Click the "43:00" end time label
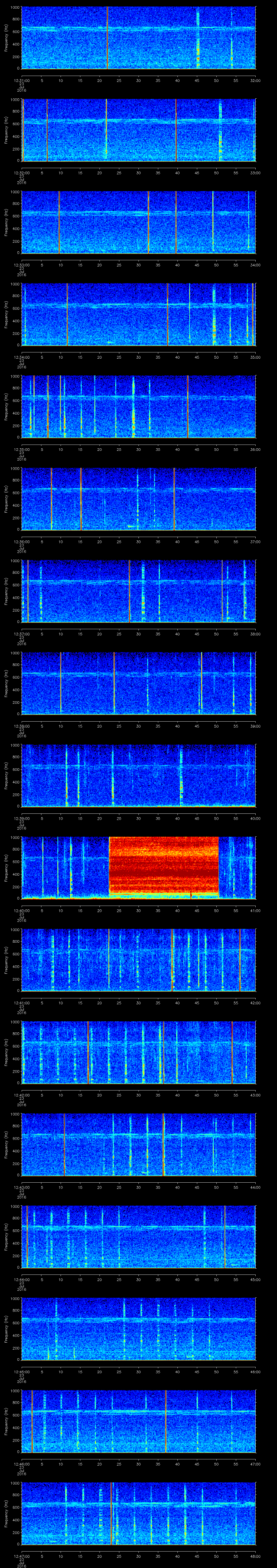The height and width of the screenshot is (1568, 277). tap(255, 1095)
